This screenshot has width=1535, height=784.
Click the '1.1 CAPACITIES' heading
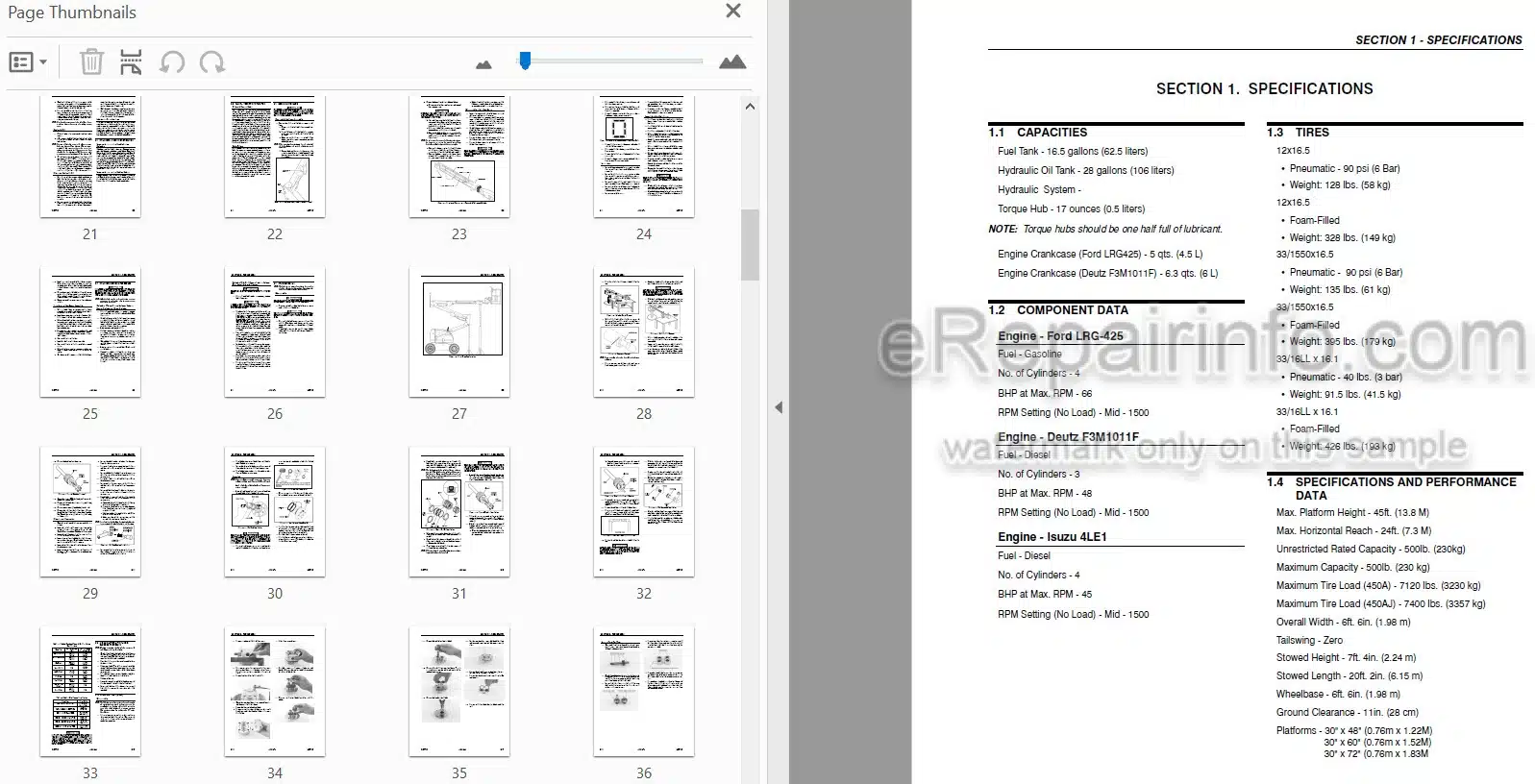[x=1038, y=133]
